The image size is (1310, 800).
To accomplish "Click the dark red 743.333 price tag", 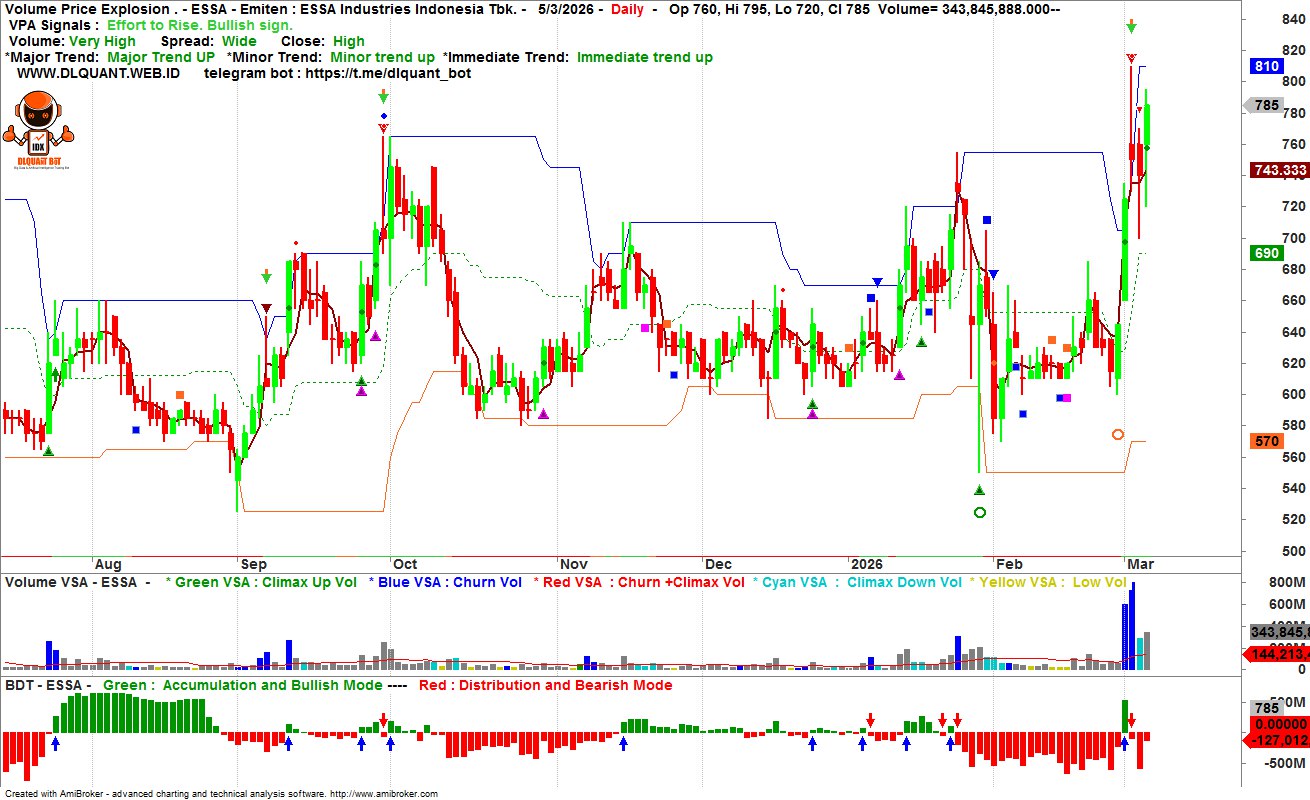I will pos(1280,171).
